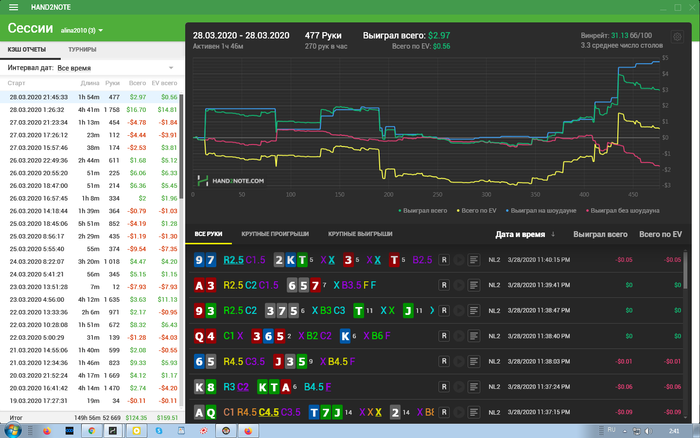Click the play icon for the 11:40:15 PM hand
Viewport: 700px width, 438px height.
pos(459,260)
